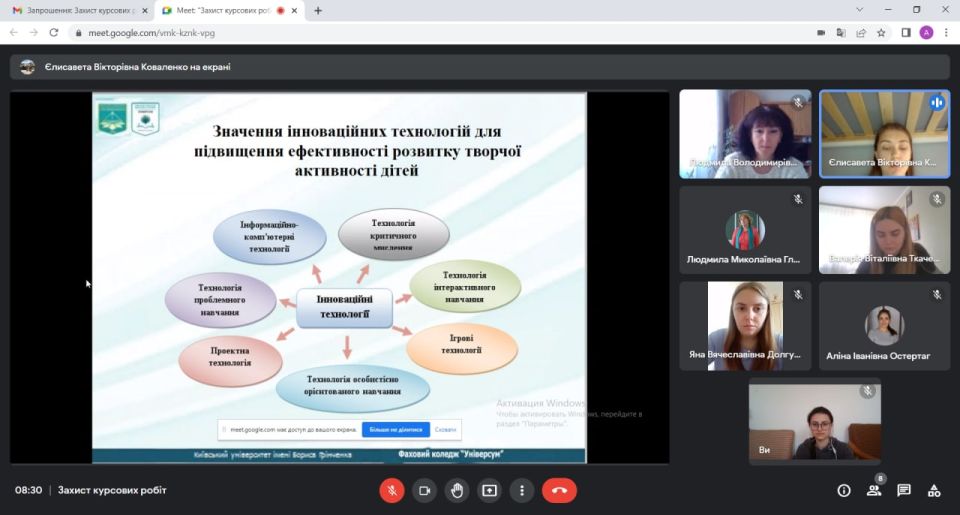Click Інформаційно-комп'ютерні технології ellipse

click(269, 236)
